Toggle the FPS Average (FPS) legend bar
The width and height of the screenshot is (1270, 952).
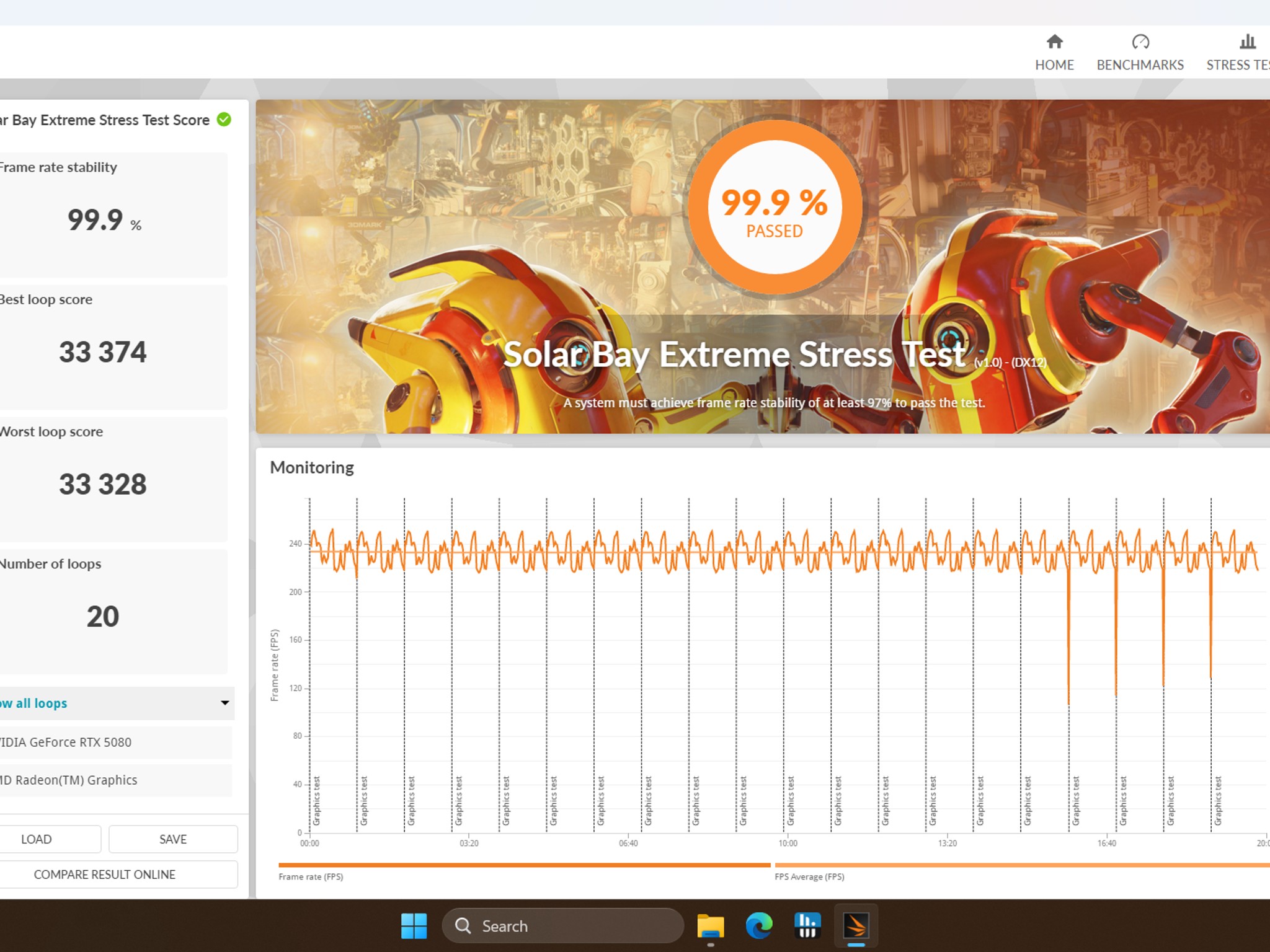(x=1022, y=865)
